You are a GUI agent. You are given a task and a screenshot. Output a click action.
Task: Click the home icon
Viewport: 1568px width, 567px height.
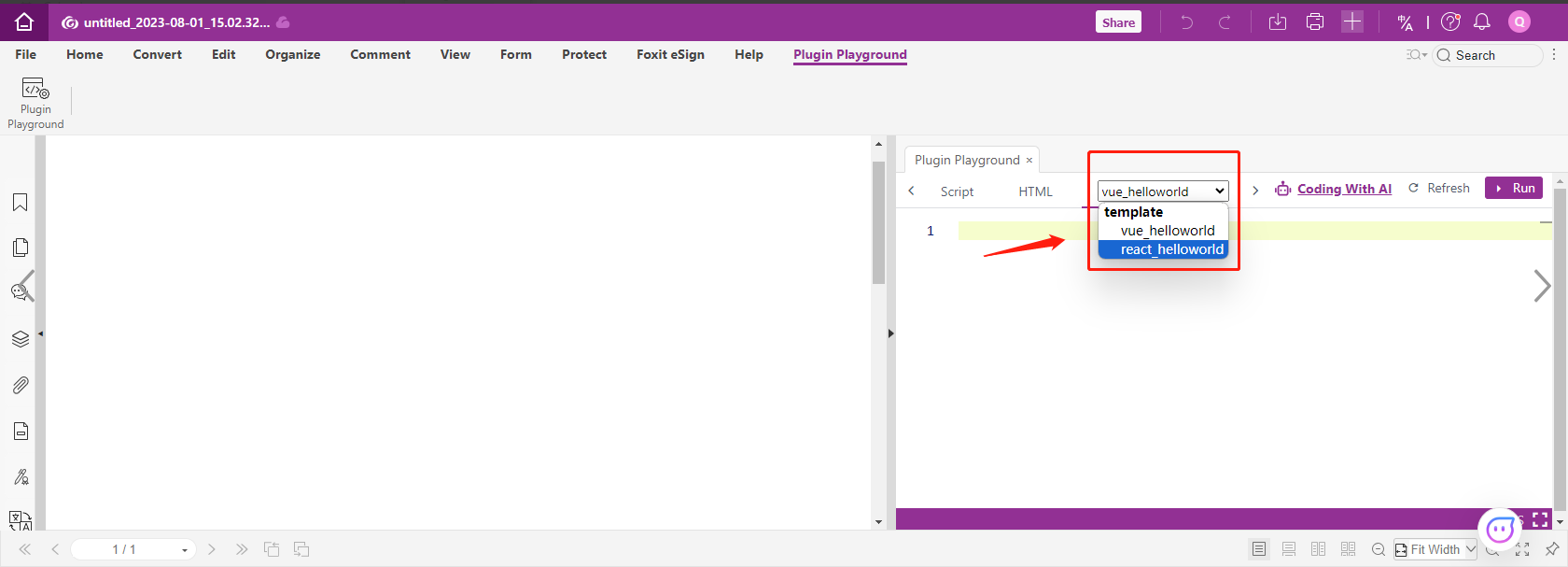coord(24,22)
